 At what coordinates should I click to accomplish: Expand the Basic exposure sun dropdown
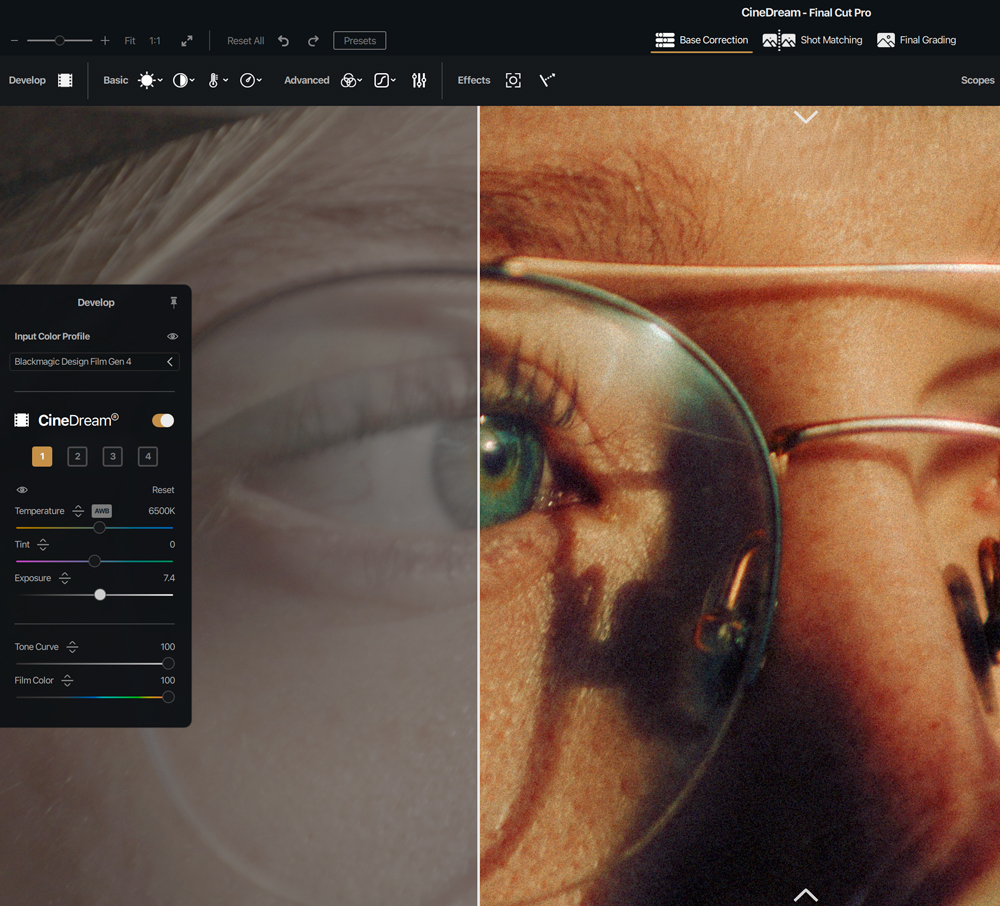point(150,80)
